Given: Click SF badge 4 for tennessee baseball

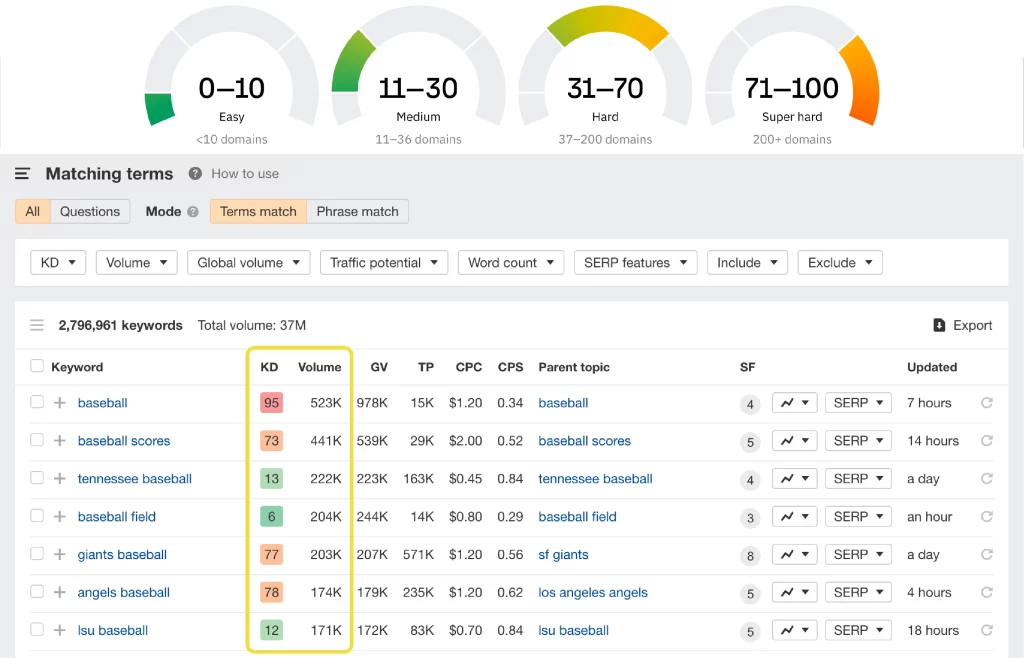Looking at the screenshot, I should (x=750, y=480).
